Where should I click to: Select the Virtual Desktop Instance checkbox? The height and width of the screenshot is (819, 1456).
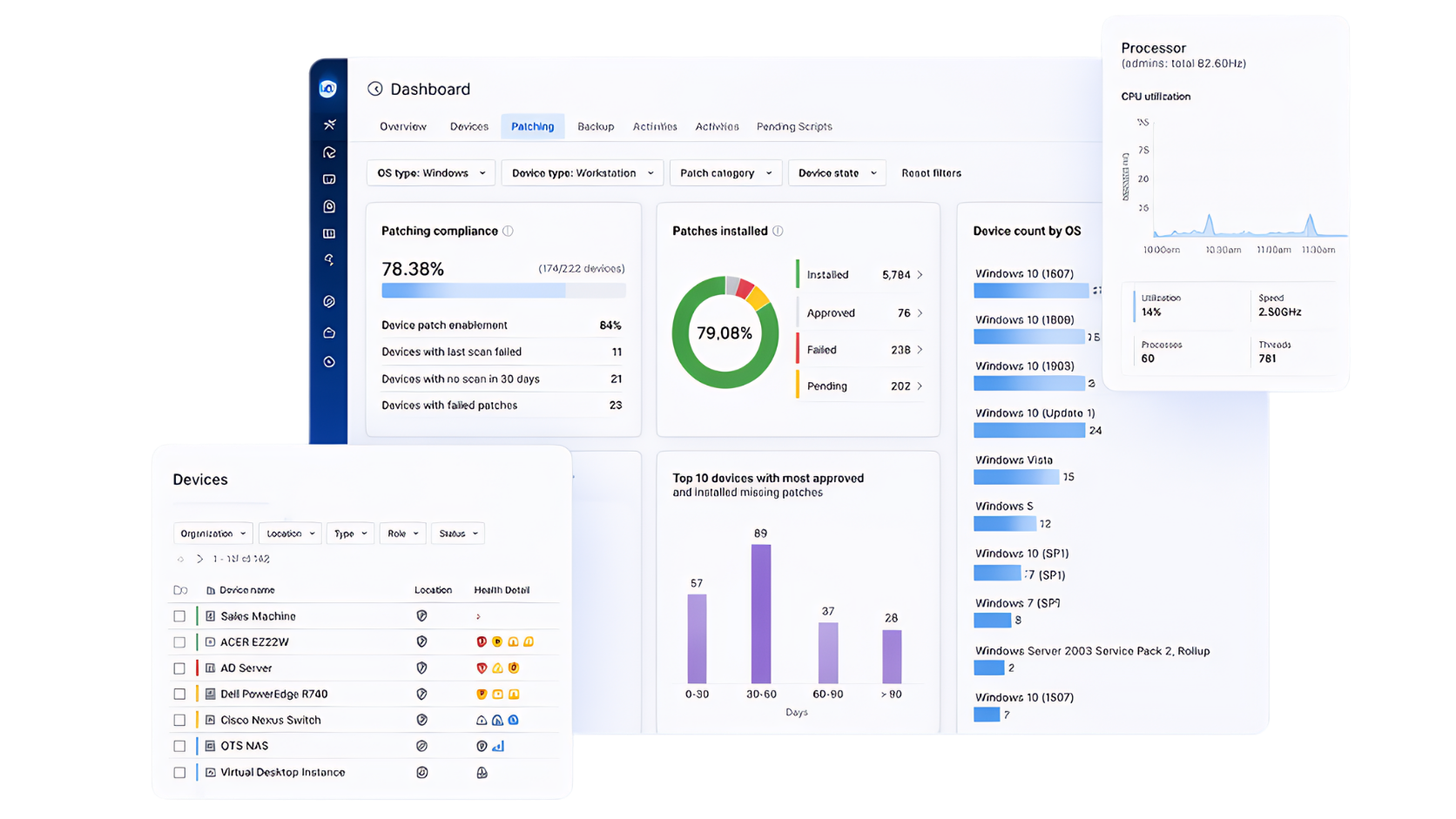click(x=179, y=773)
